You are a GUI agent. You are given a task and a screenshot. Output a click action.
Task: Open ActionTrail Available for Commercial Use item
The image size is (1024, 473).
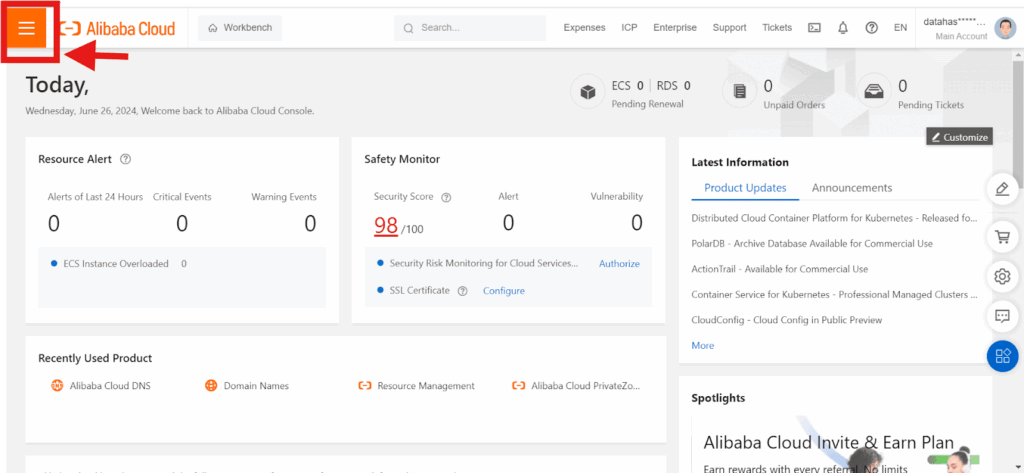tap(780, 269)
